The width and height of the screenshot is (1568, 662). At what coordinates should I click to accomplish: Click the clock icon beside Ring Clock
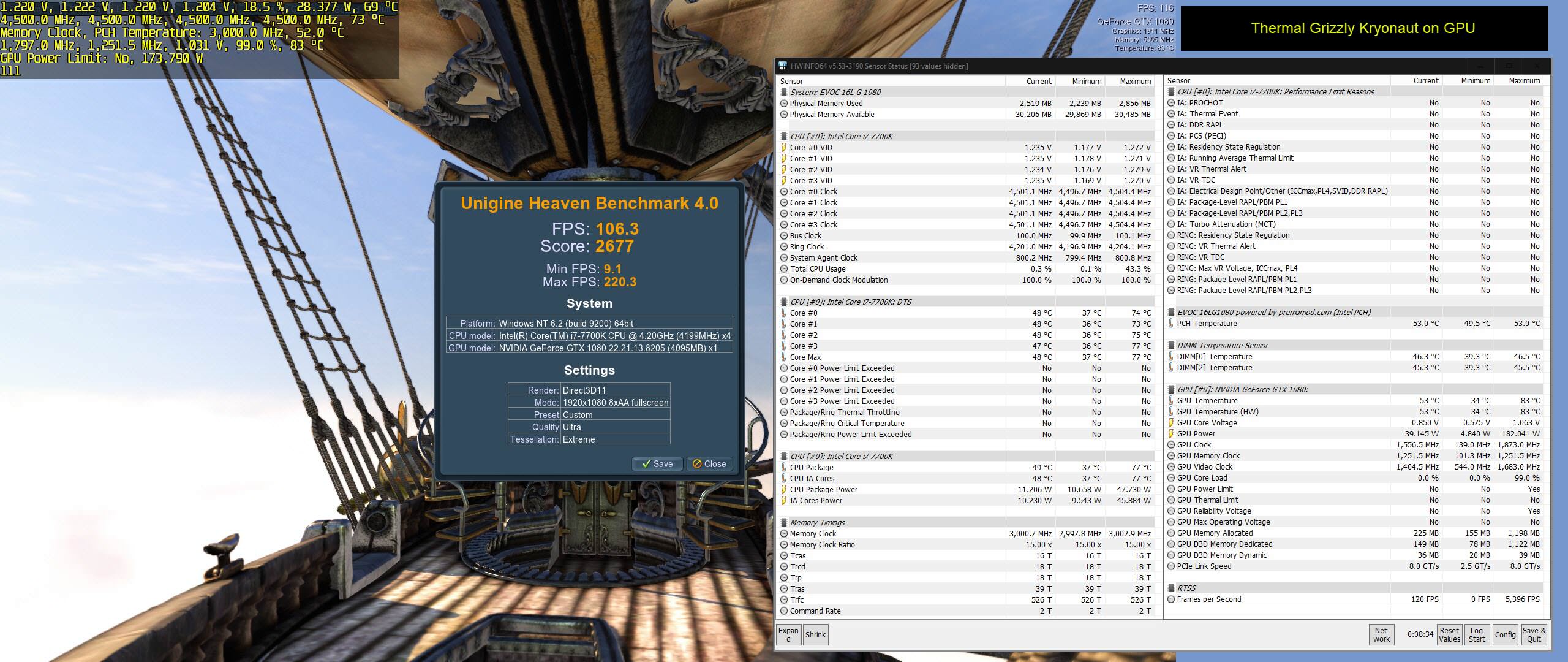pos(783,247)
